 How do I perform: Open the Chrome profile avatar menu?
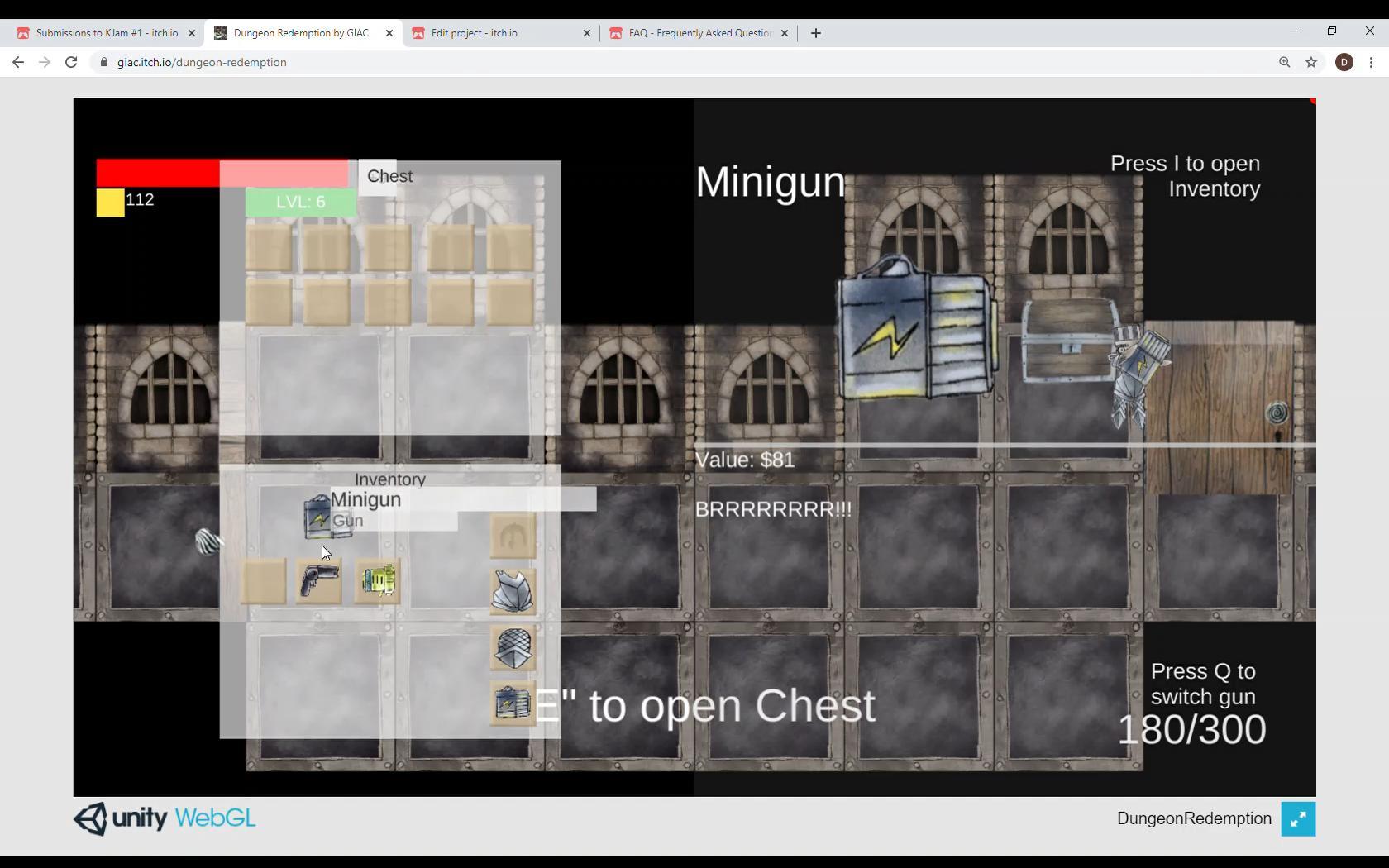click(x=1344, y=62)
